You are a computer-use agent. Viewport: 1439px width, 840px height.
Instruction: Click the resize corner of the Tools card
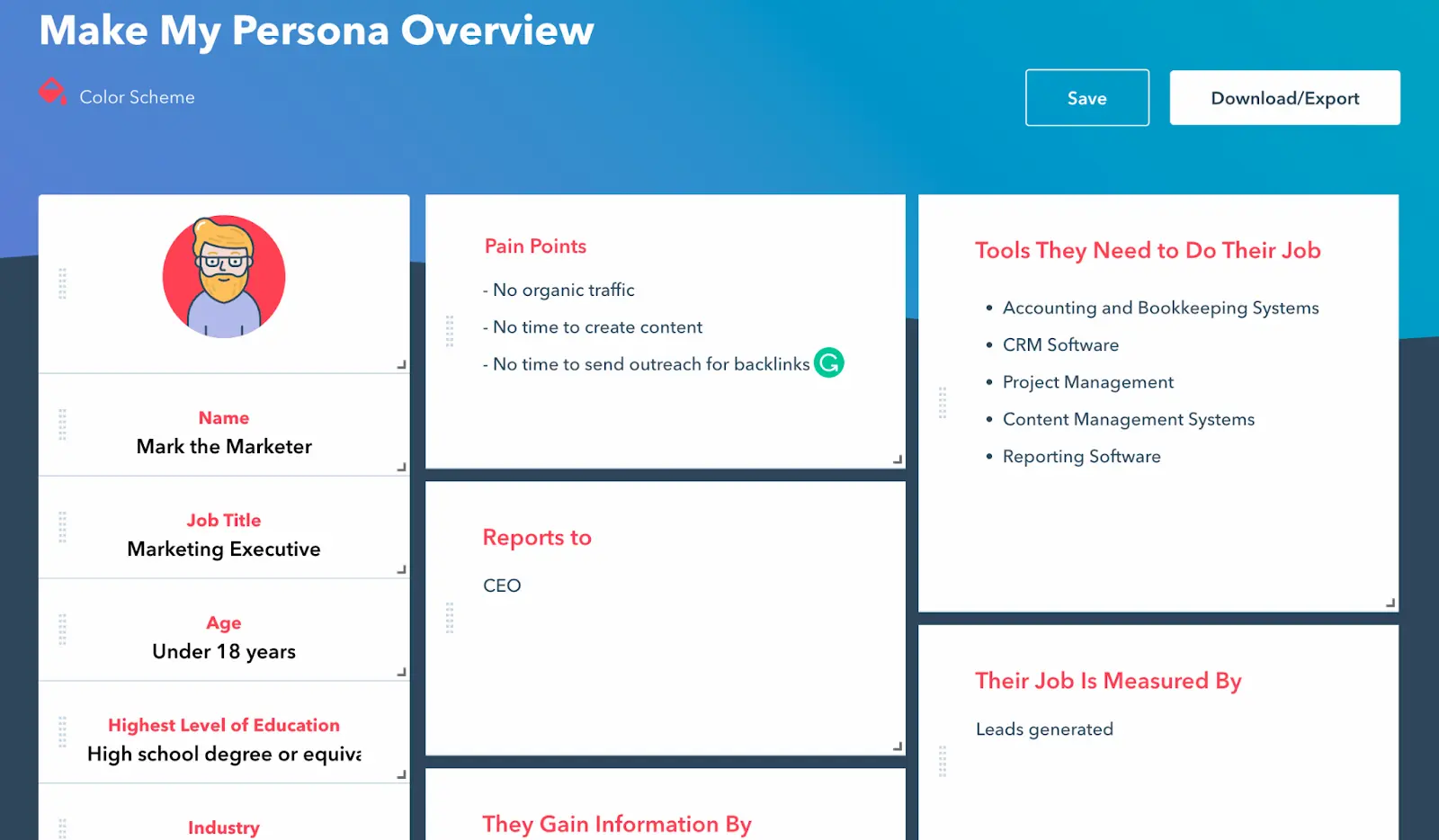[1390, 603]
